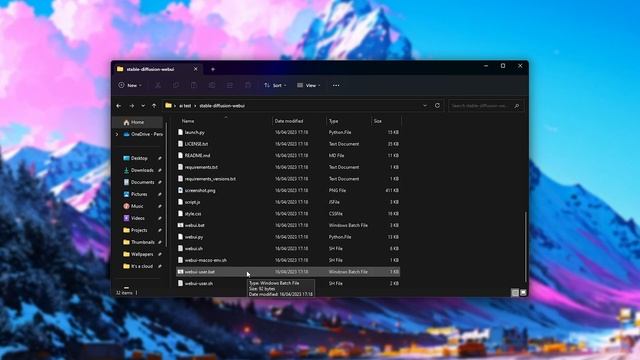Go forward with the right arrow
The image size is (640, 360).
click(131, 106)
